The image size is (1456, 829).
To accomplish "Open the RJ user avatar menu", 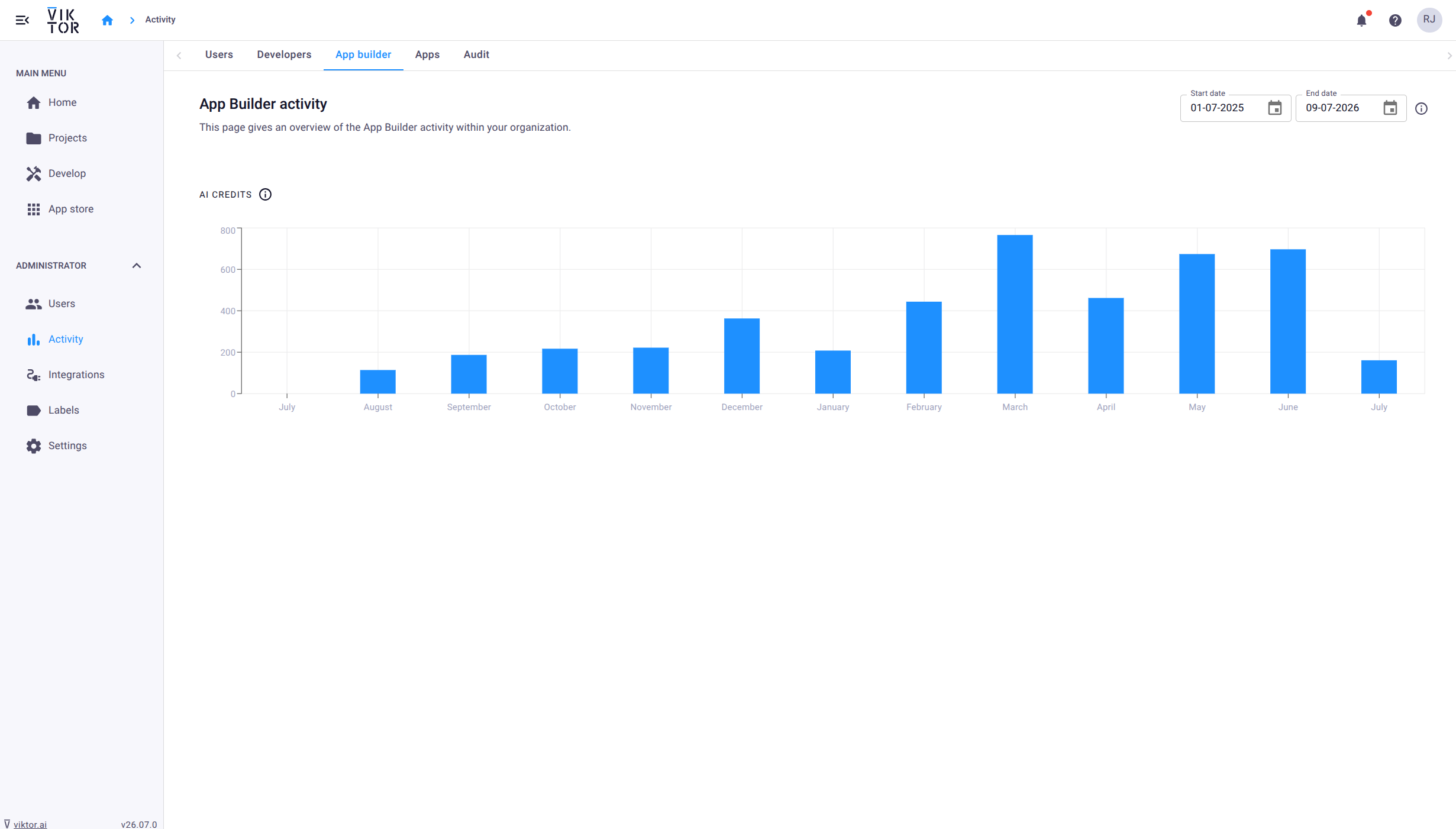I will coord(1429,20).
